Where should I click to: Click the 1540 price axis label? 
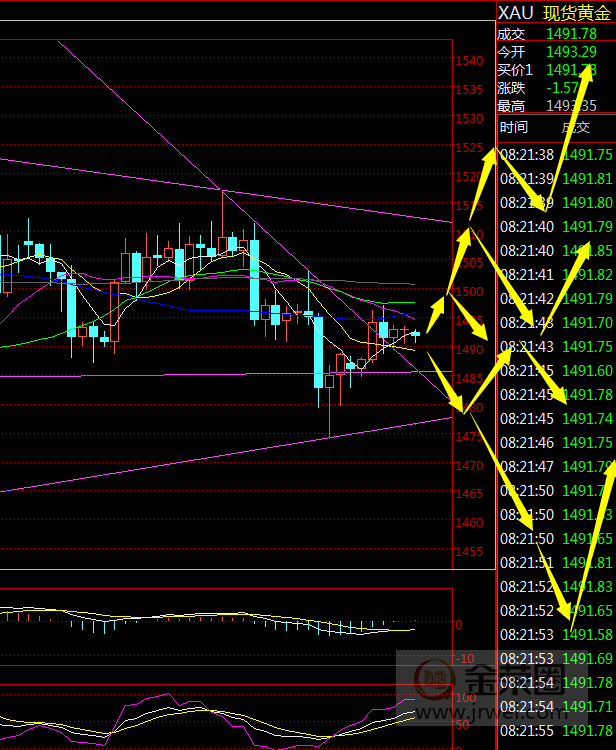click(x=470, y=61)
